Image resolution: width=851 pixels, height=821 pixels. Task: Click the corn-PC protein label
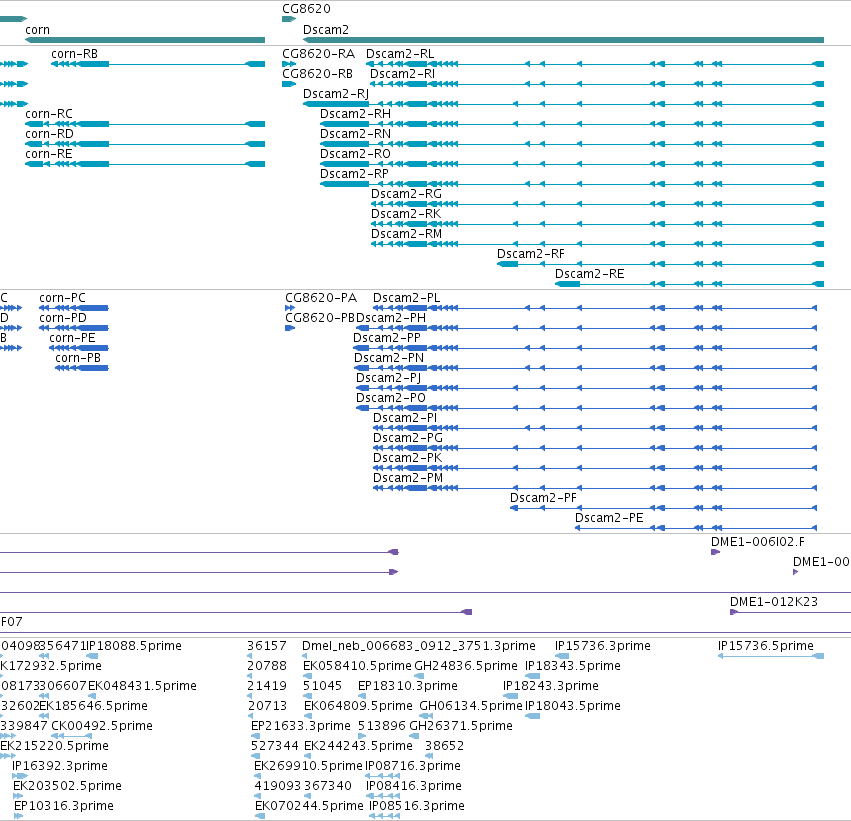pyautogui.click(x=62, y=298)
